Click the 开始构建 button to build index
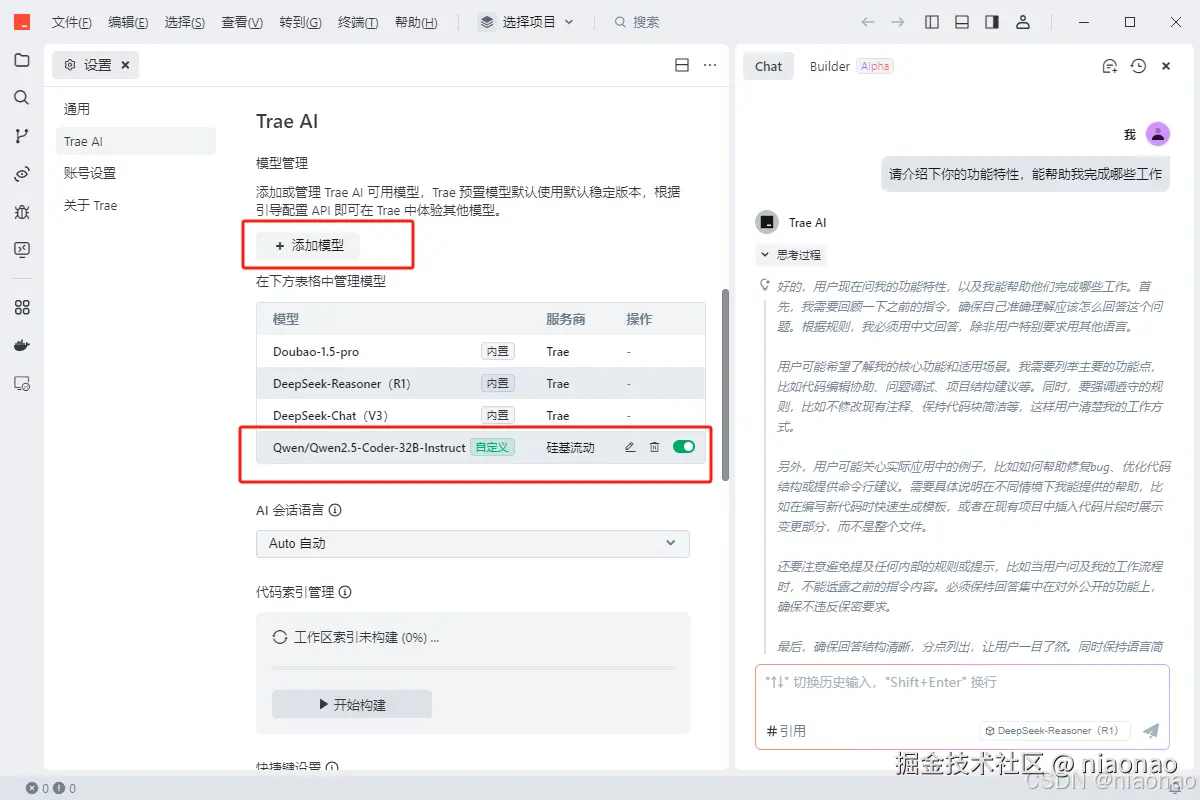The image size is (1200, 800). [351, 703]
